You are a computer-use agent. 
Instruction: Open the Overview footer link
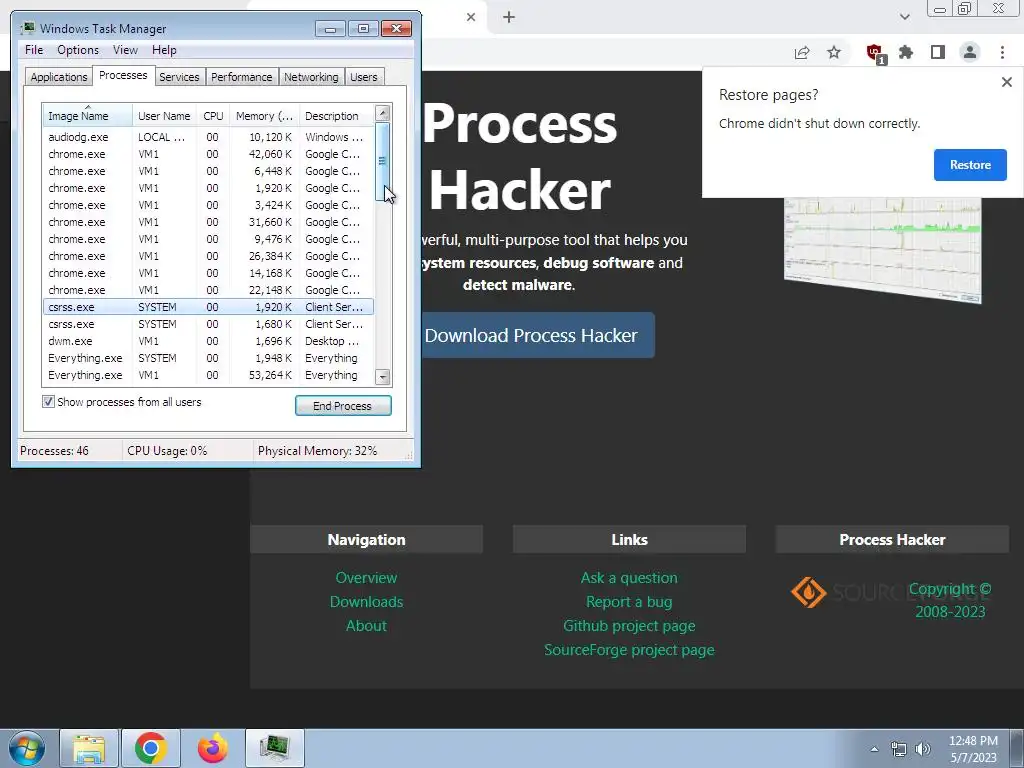coord(366,578)
